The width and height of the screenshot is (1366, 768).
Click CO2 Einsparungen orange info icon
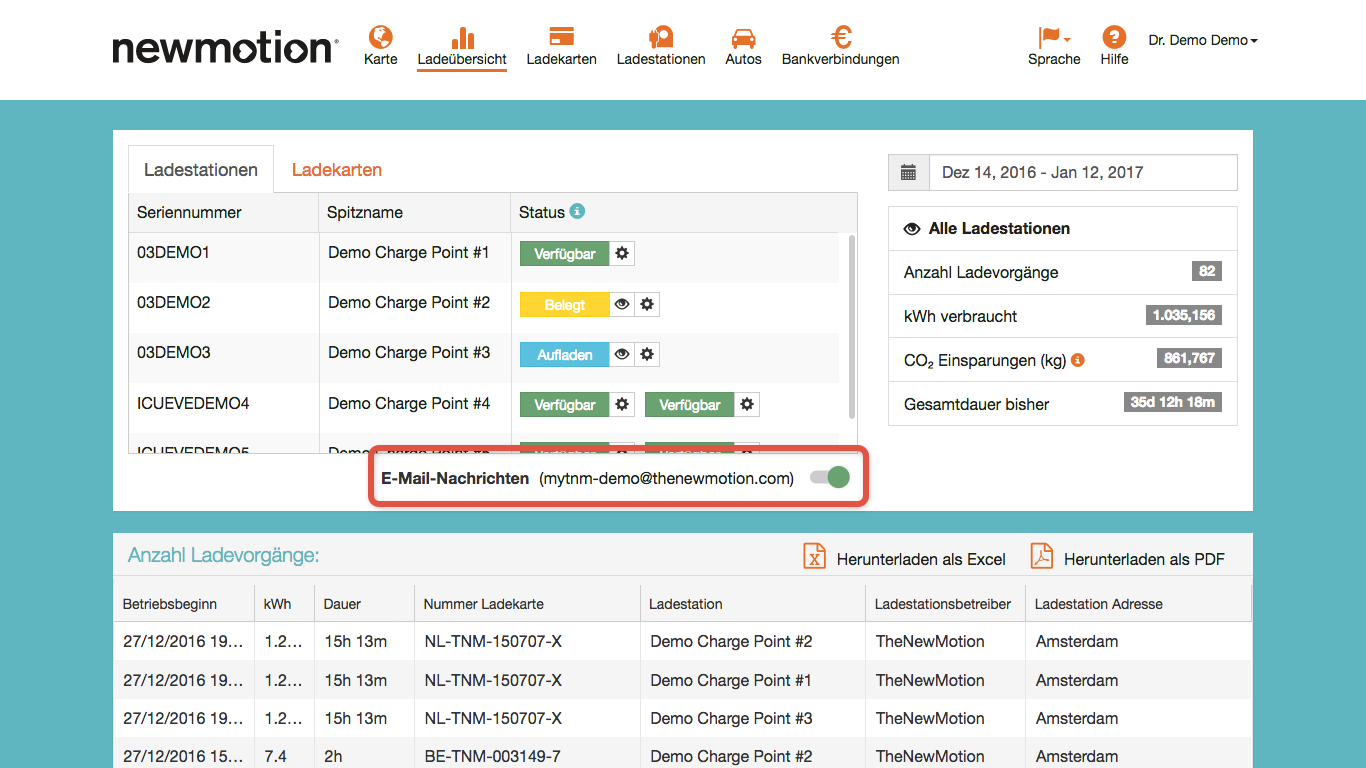1078,360
